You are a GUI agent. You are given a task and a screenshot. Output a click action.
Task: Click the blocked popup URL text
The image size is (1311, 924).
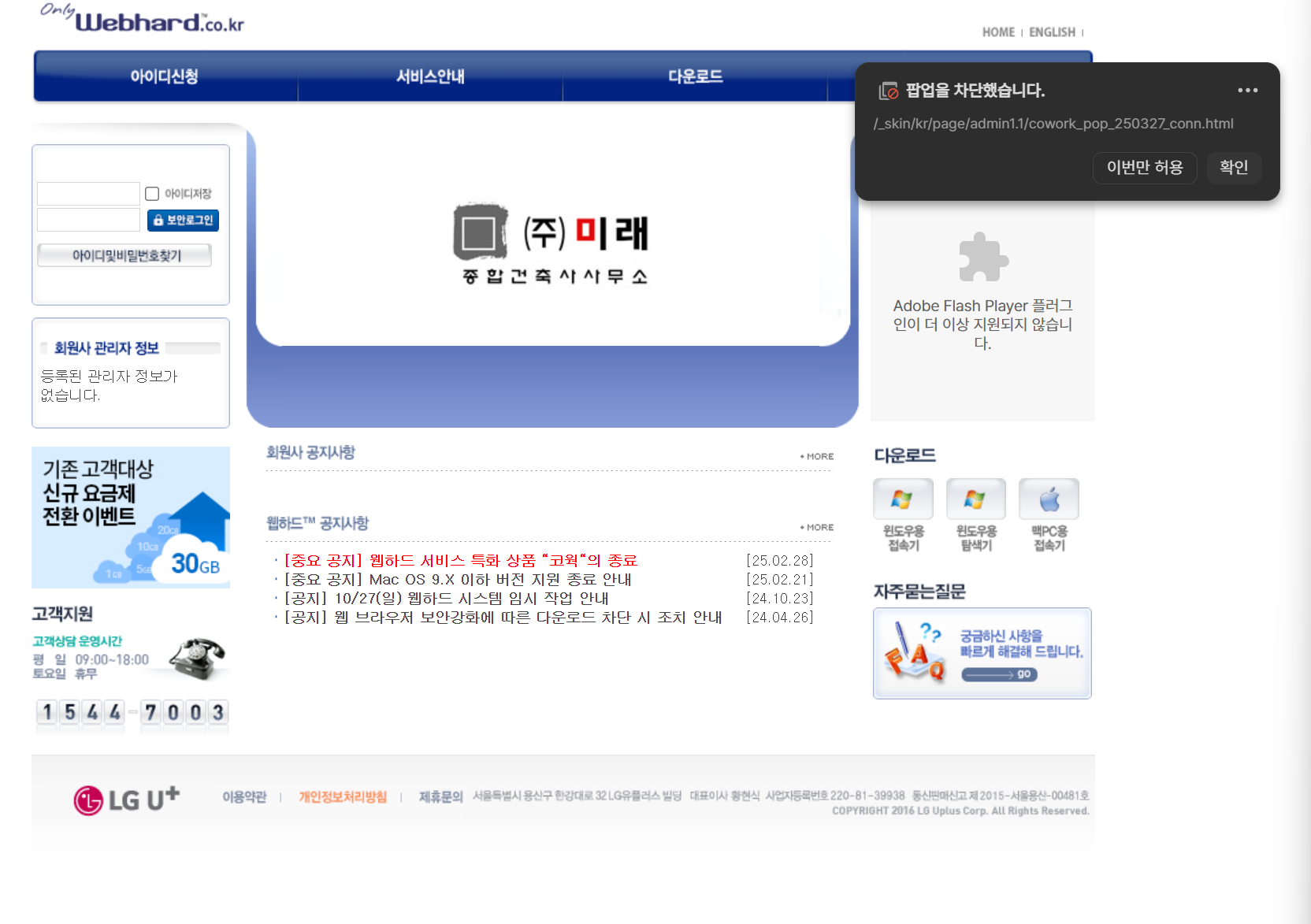click(x=1053, y=124)
